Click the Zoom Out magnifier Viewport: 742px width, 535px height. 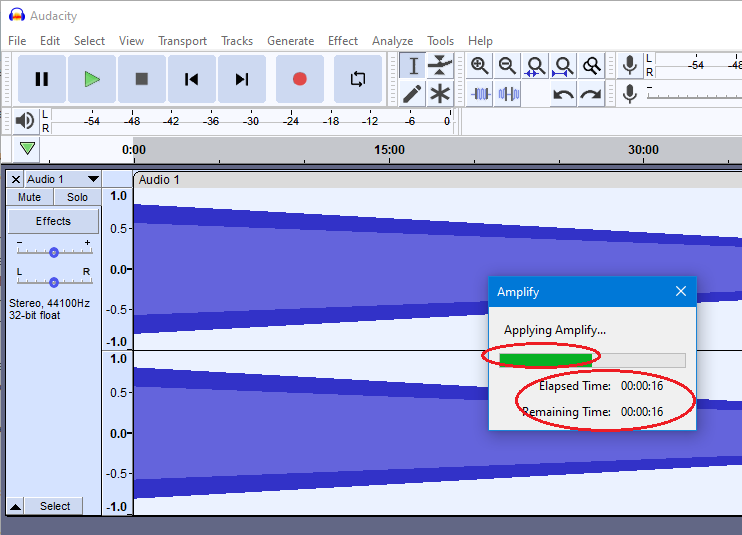pyautogui.click(x=507, y=66)
